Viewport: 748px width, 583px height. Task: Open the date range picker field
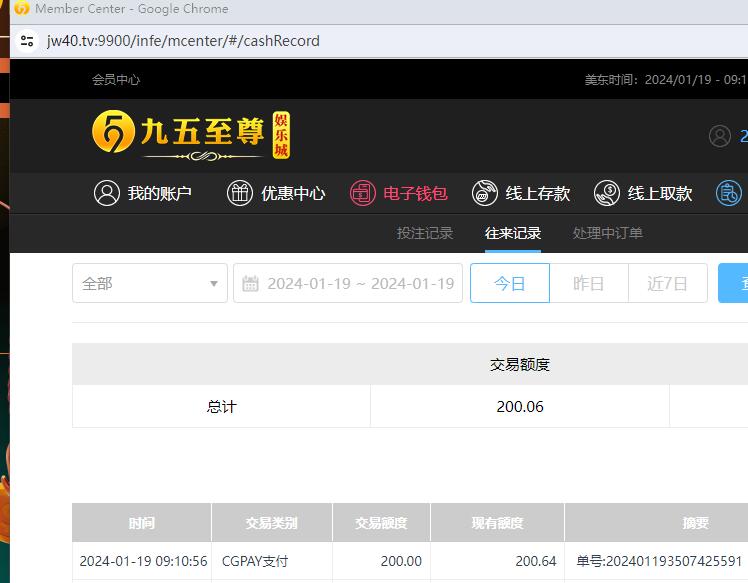[348, 284]
